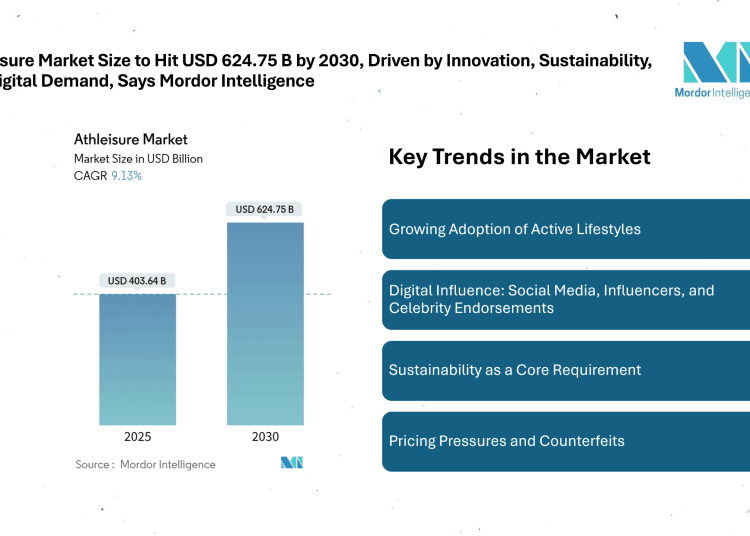Click the 2025 axis label below the chart
Image resolution: width=750 pixels, height=536 pixels.
coord(138,437)
